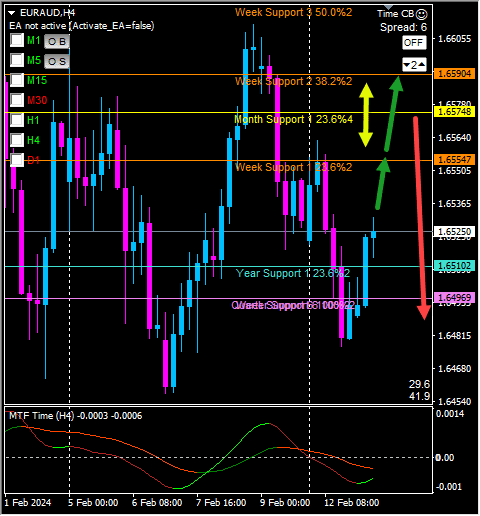This screenshot has width=480, height=516.
Task: Toggle the OFF switch button
Action: (414, 43)
